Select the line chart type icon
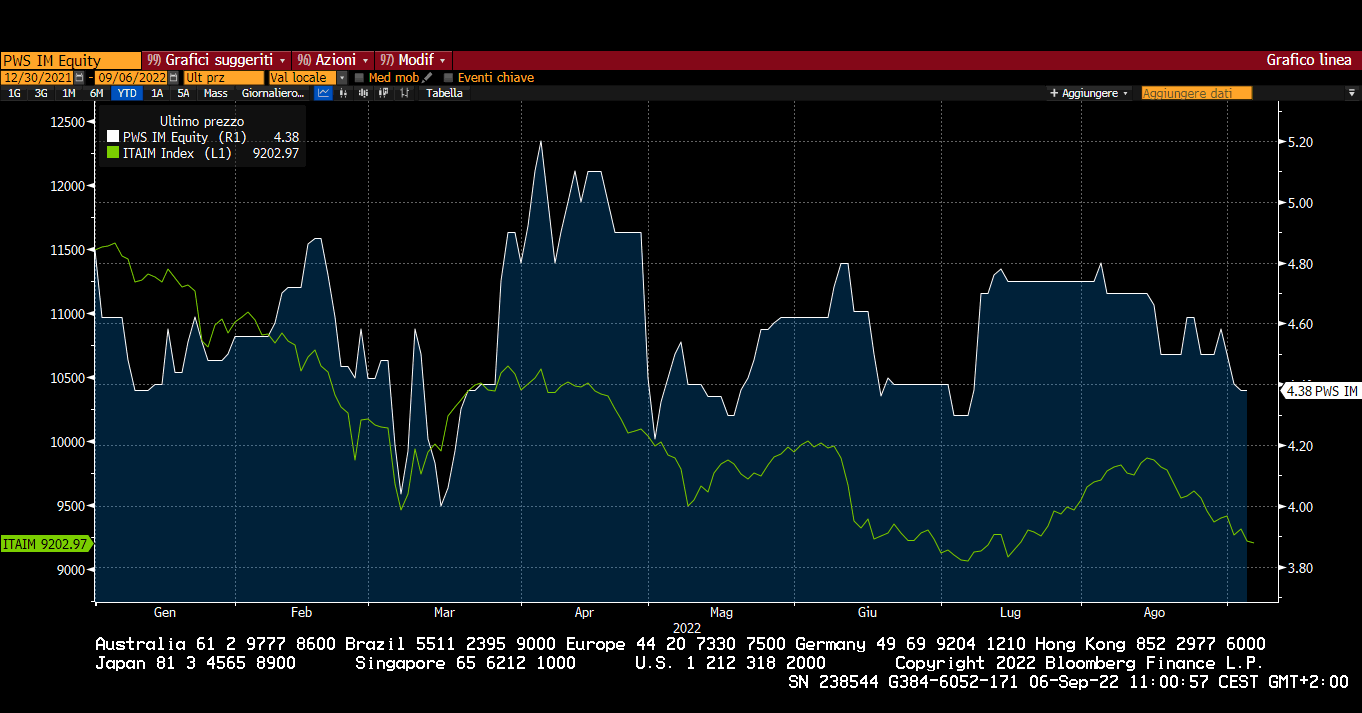The height and width of the screenshot is (713, 1362). click(323, 93)
